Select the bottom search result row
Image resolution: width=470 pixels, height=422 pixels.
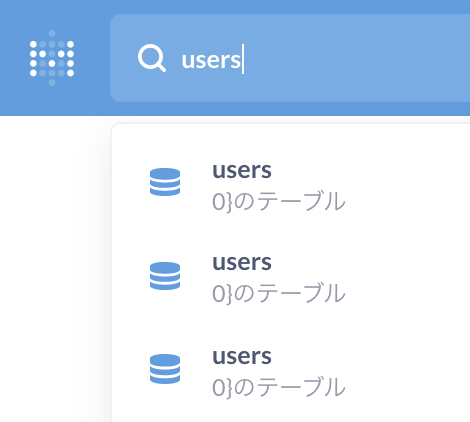coord(291,370)
